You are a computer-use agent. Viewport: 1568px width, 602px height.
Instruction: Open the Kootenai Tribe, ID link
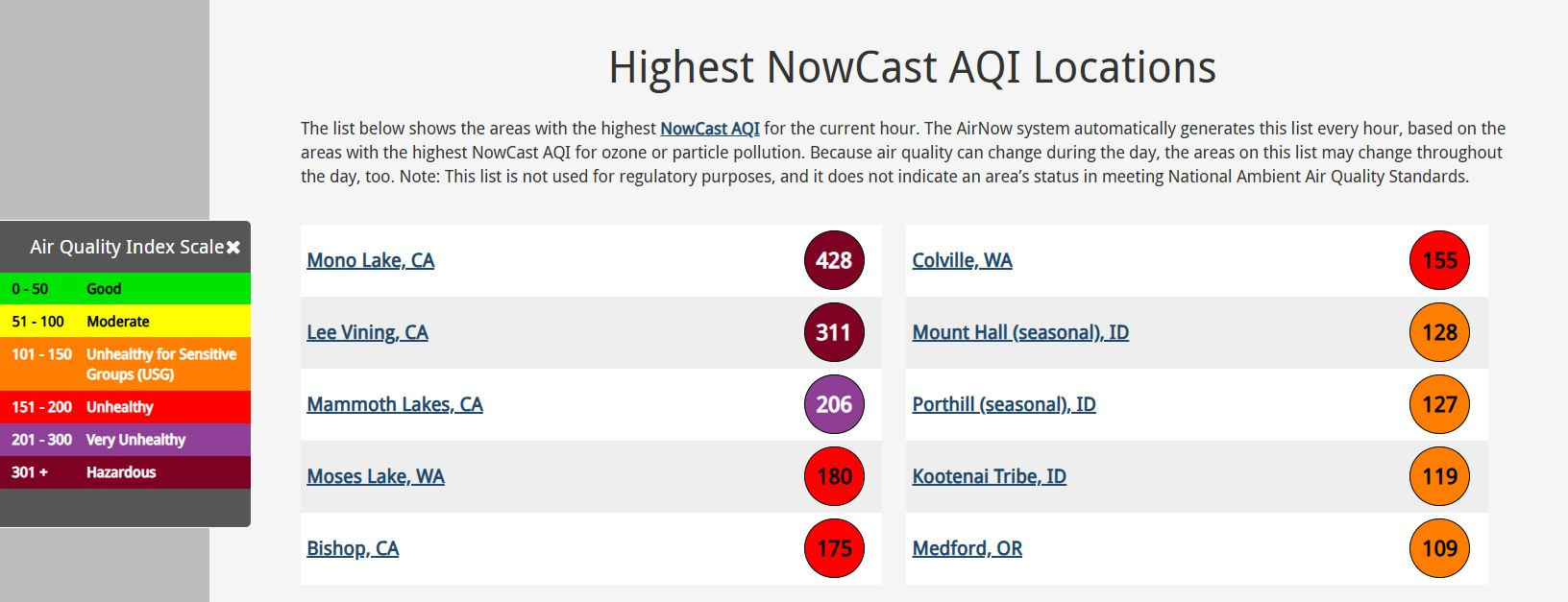(990, 476)
